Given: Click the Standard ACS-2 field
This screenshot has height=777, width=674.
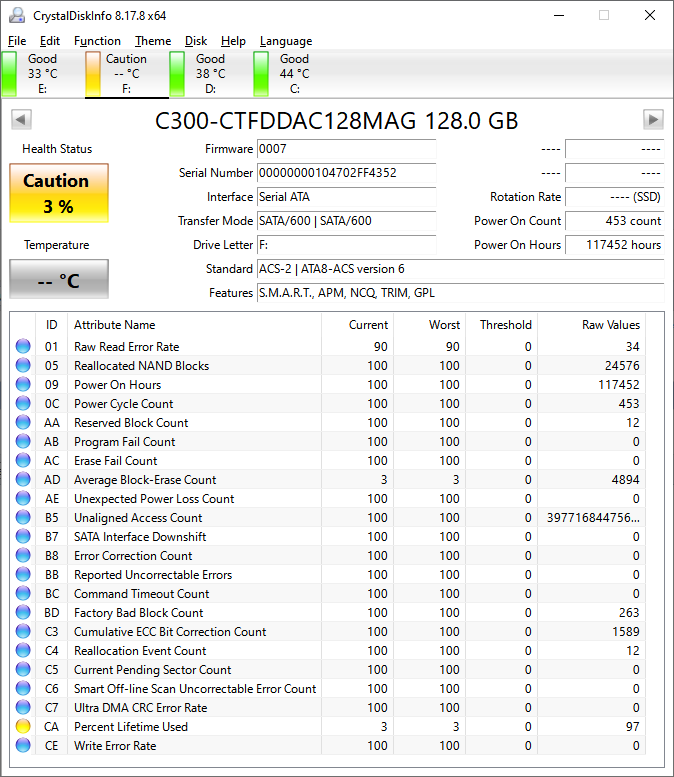Looking at the screenshot, I should point(460,269).
